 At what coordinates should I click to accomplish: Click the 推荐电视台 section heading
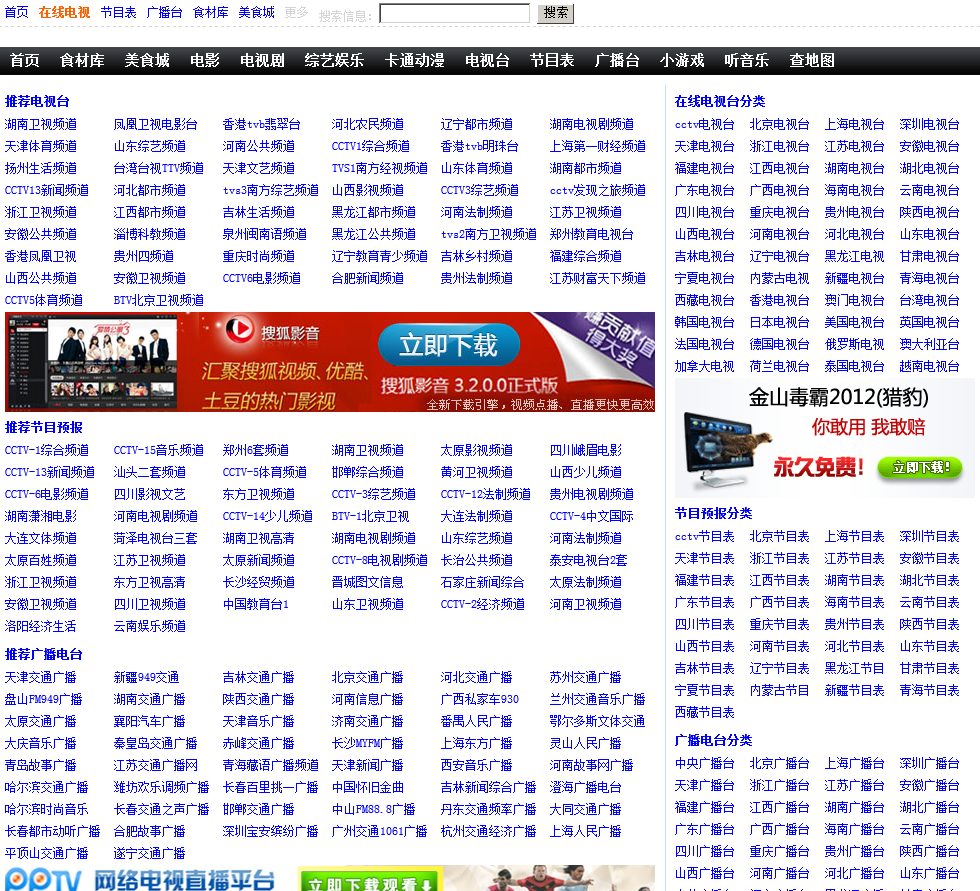[37, 101]
